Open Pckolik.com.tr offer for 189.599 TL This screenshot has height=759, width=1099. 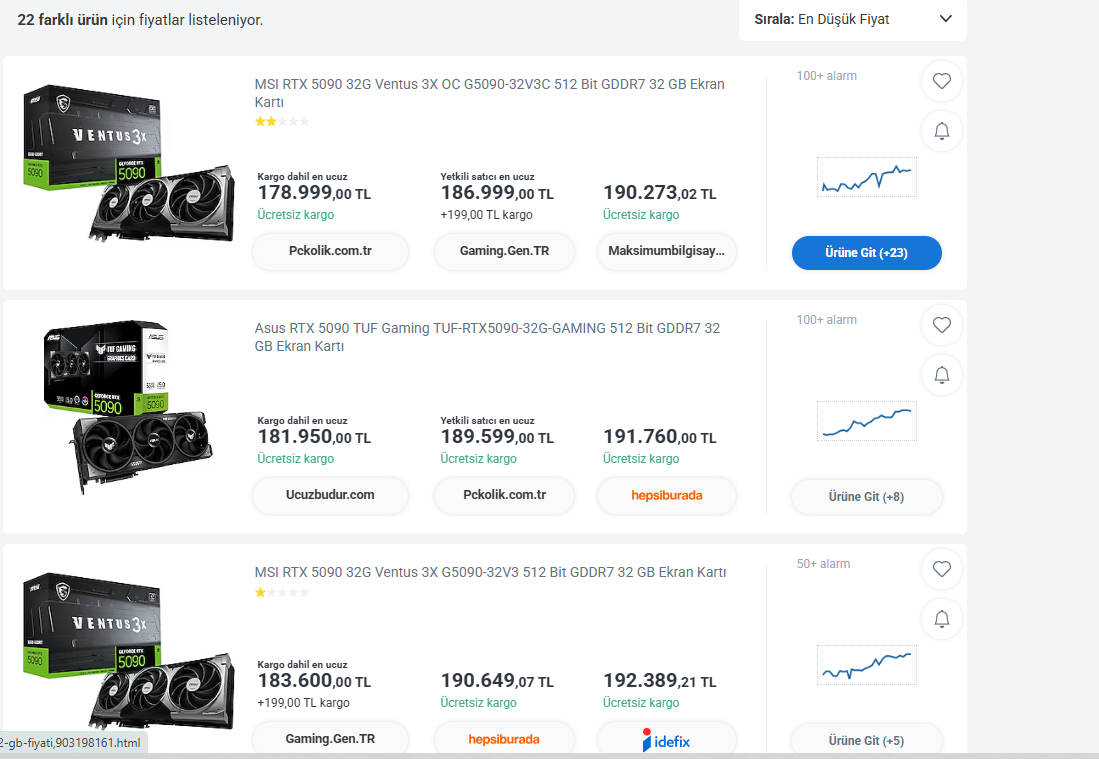pyautogui.click(x=504, y=495)
